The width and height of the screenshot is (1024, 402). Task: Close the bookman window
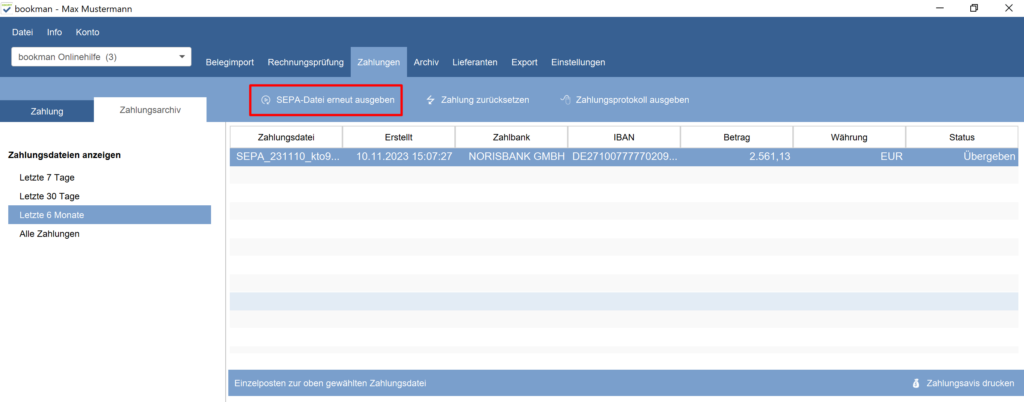(x=1008, y=8)
